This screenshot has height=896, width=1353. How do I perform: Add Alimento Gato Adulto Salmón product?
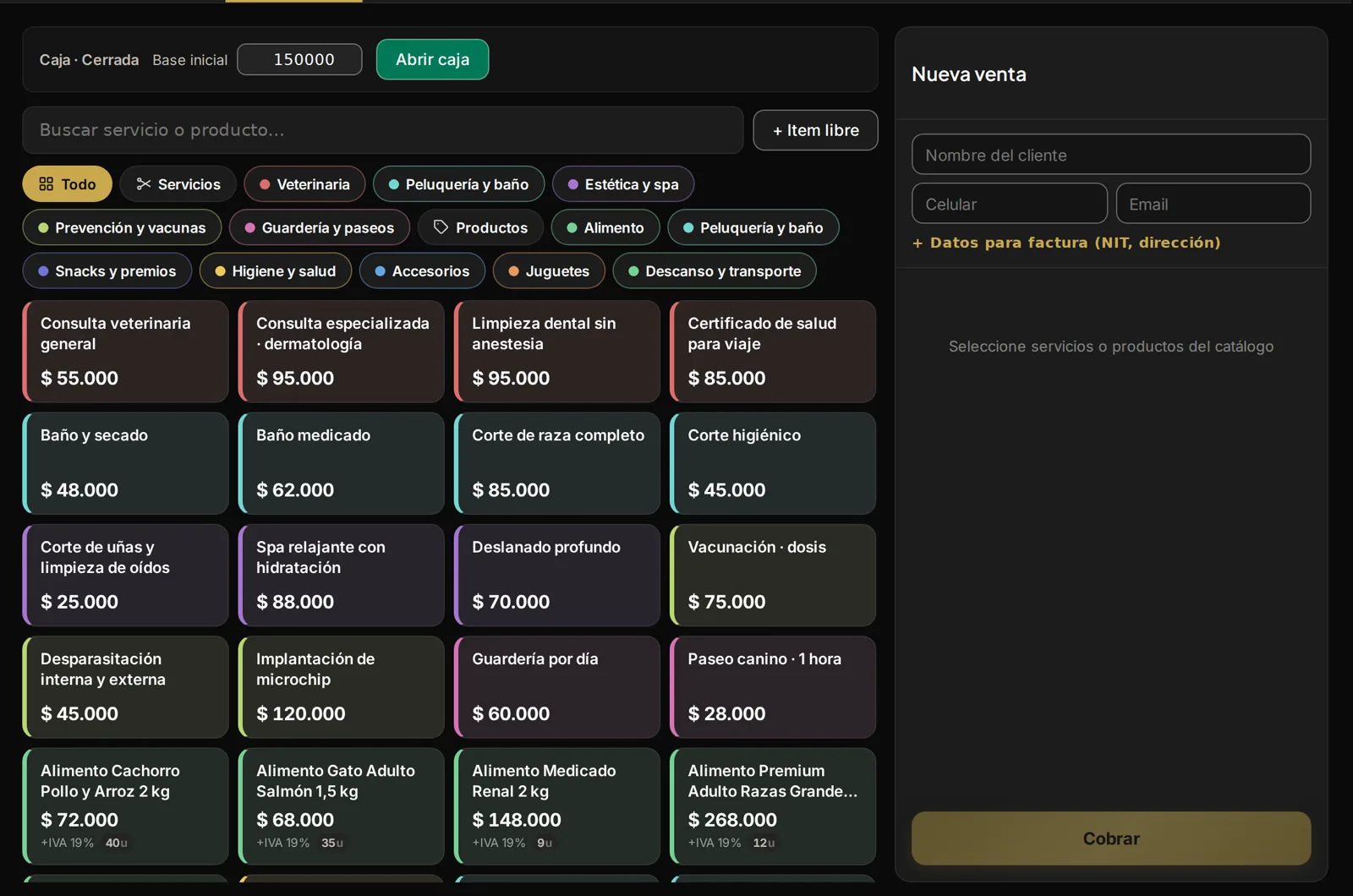coord(341,806)
